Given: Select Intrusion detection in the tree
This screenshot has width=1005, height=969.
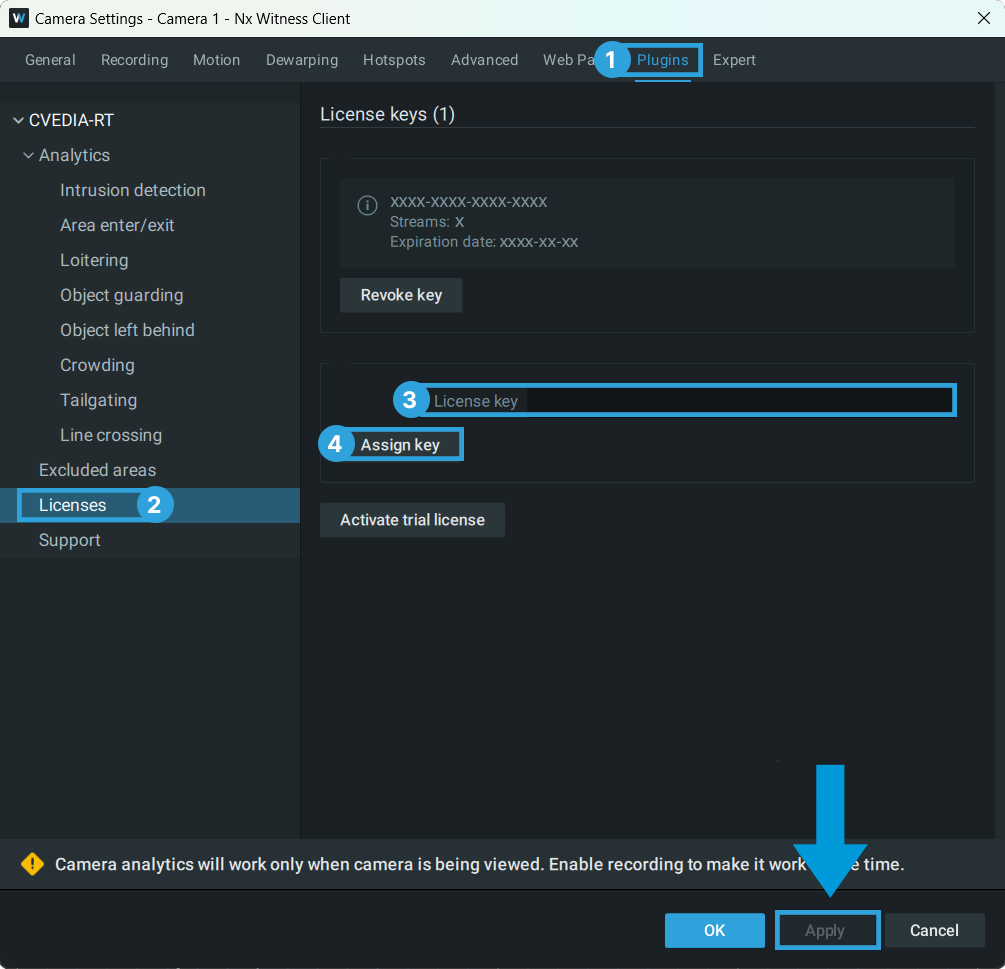Looking at the screenshot, I should coord(133,190).
